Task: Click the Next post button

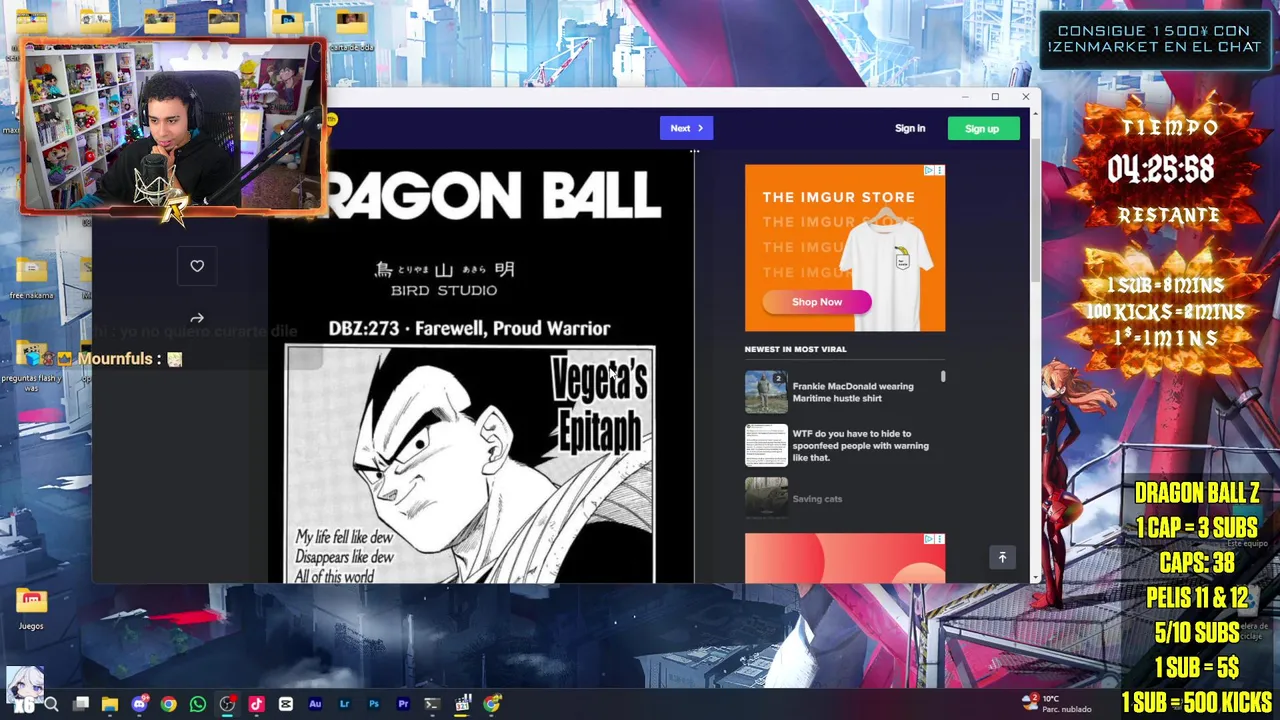Action: click(x=686, y=128)
